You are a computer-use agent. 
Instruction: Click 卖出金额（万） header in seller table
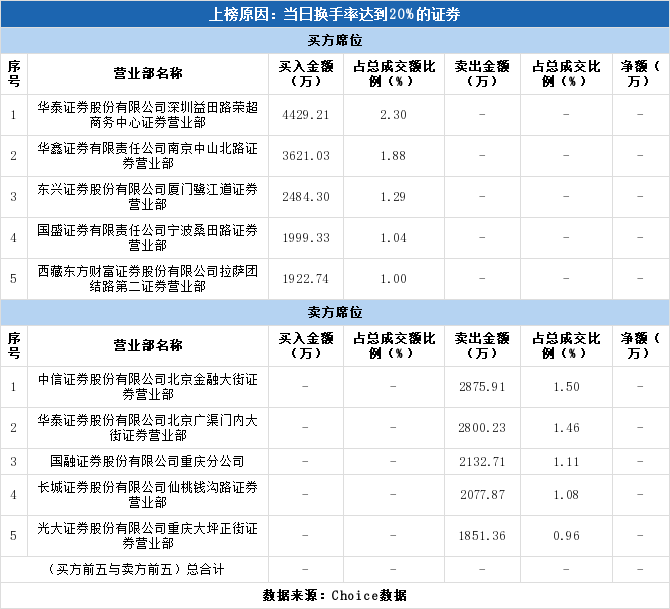click(x=482, y=345)
